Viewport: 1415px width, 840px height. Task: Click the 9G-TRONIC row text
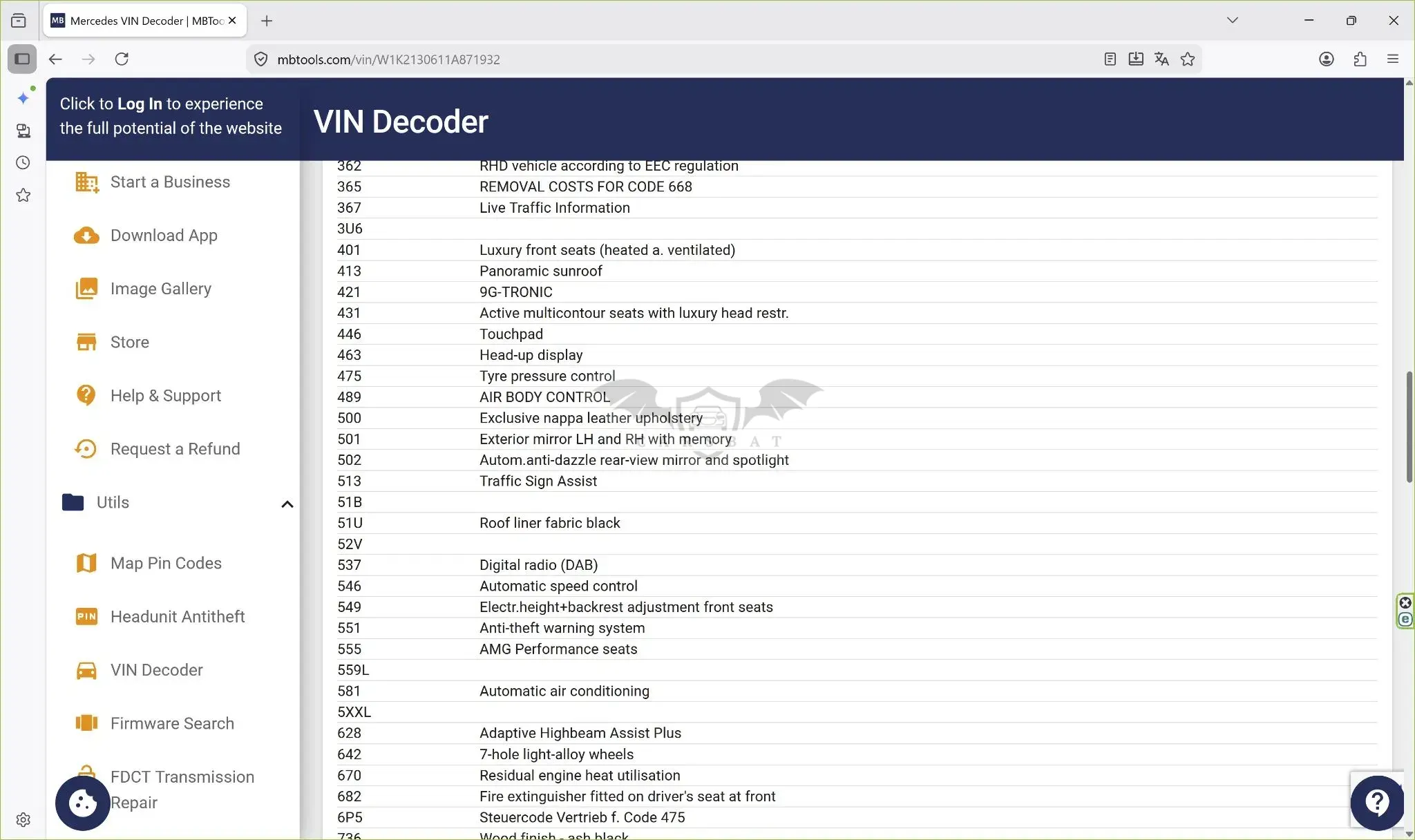click(516, 292)
